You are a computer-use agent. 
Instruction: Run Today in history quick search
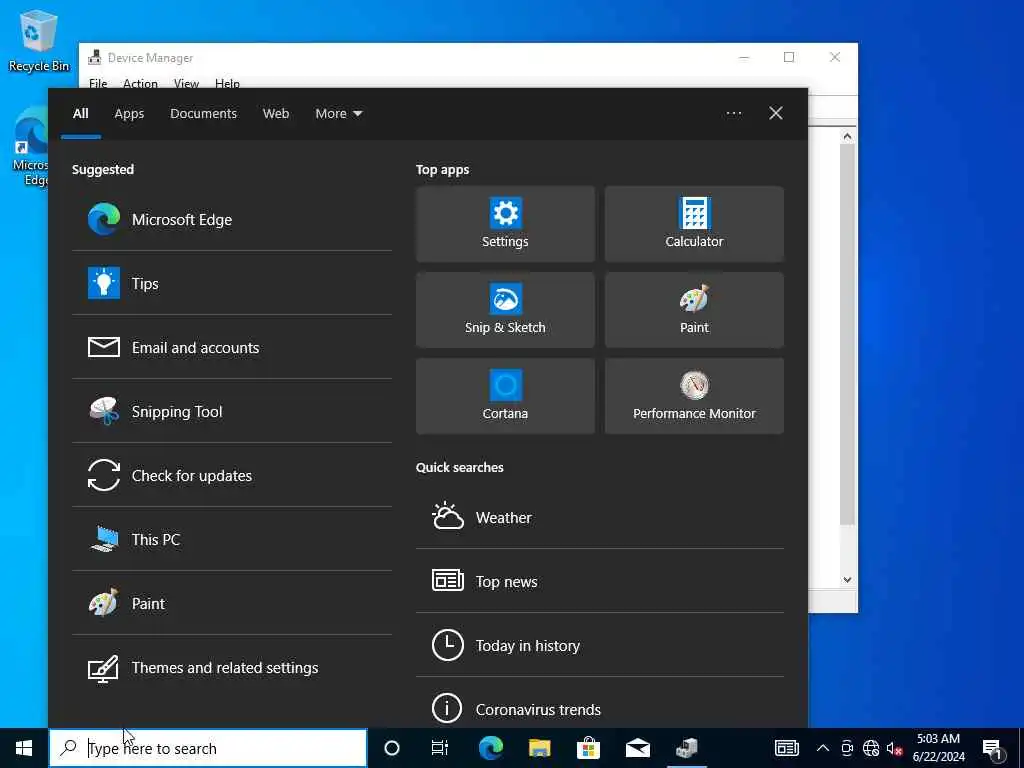click(600, 645)
